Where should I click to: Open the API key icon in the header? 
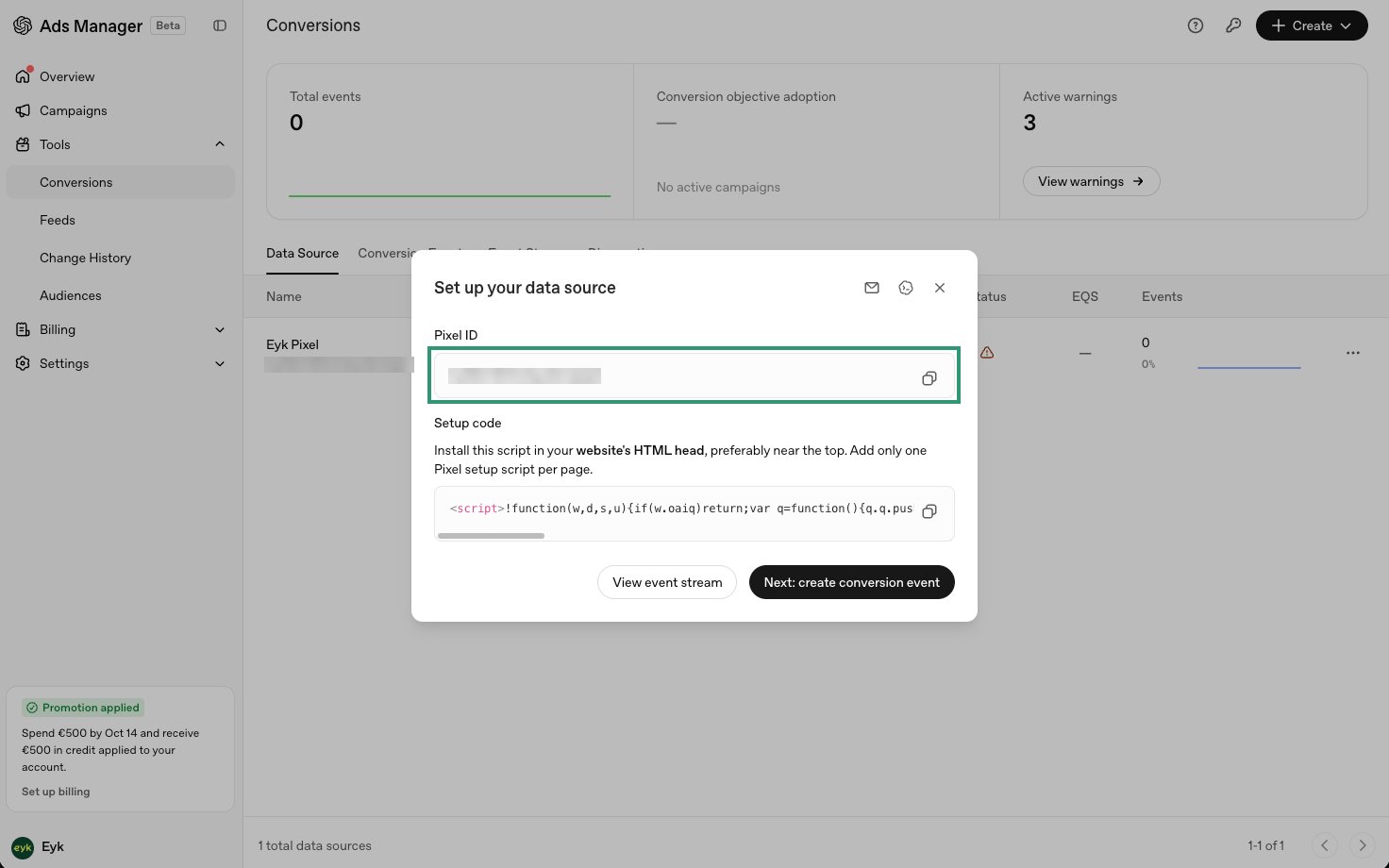click(1233, 25)
